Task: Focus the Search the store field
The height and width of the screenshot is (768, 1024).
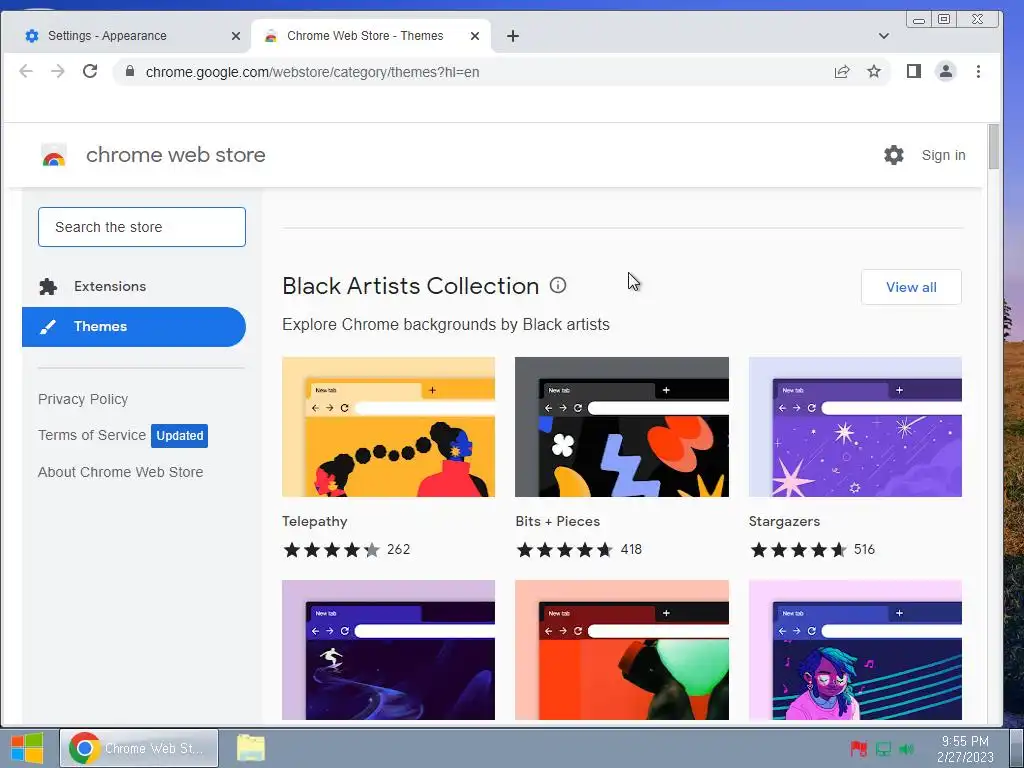Action: pyautogui.click(x=142, y=227)
